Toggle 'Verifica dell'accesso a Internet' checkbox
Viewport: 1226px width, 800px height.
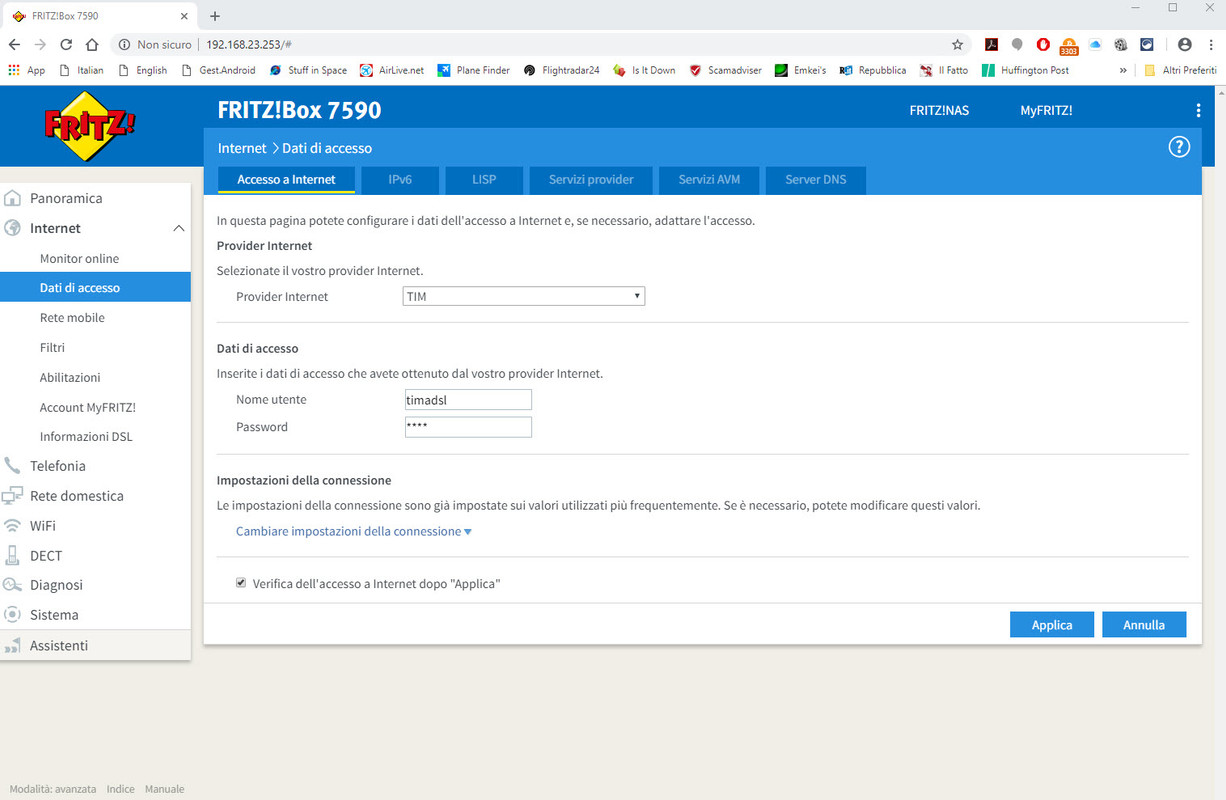click(x=241, y=583)
